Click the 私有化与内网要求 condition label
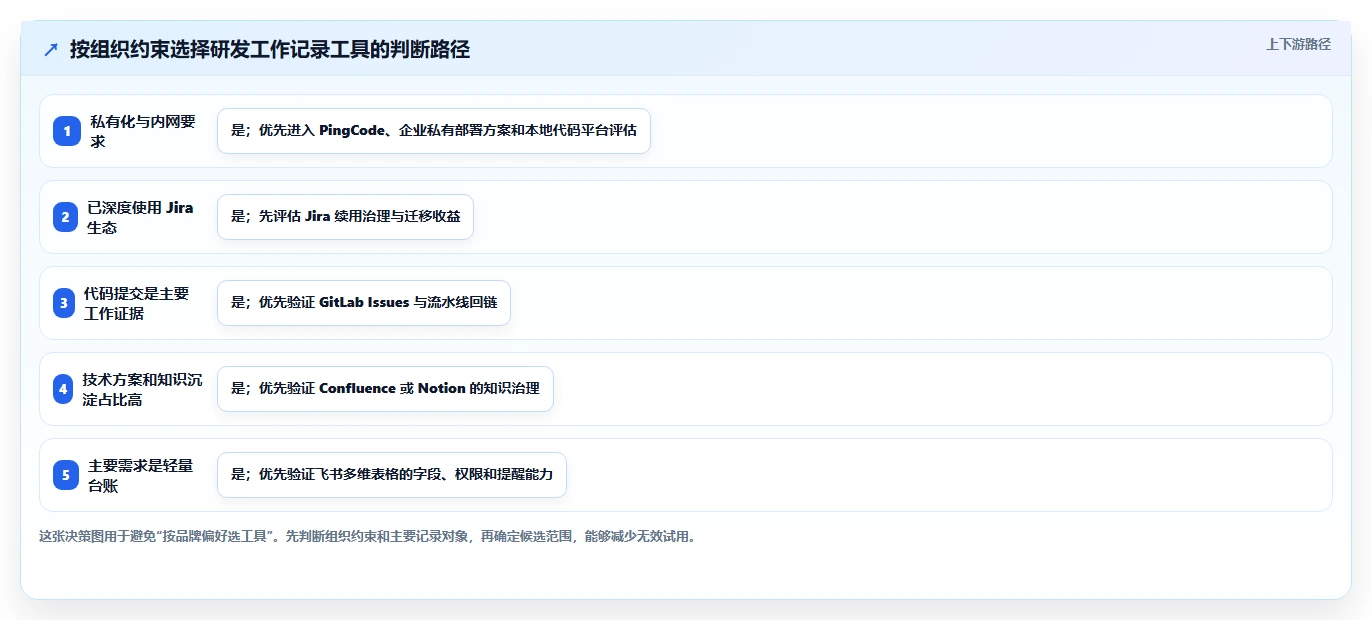Screen dimensions: 1372x620 pos(143,131)
